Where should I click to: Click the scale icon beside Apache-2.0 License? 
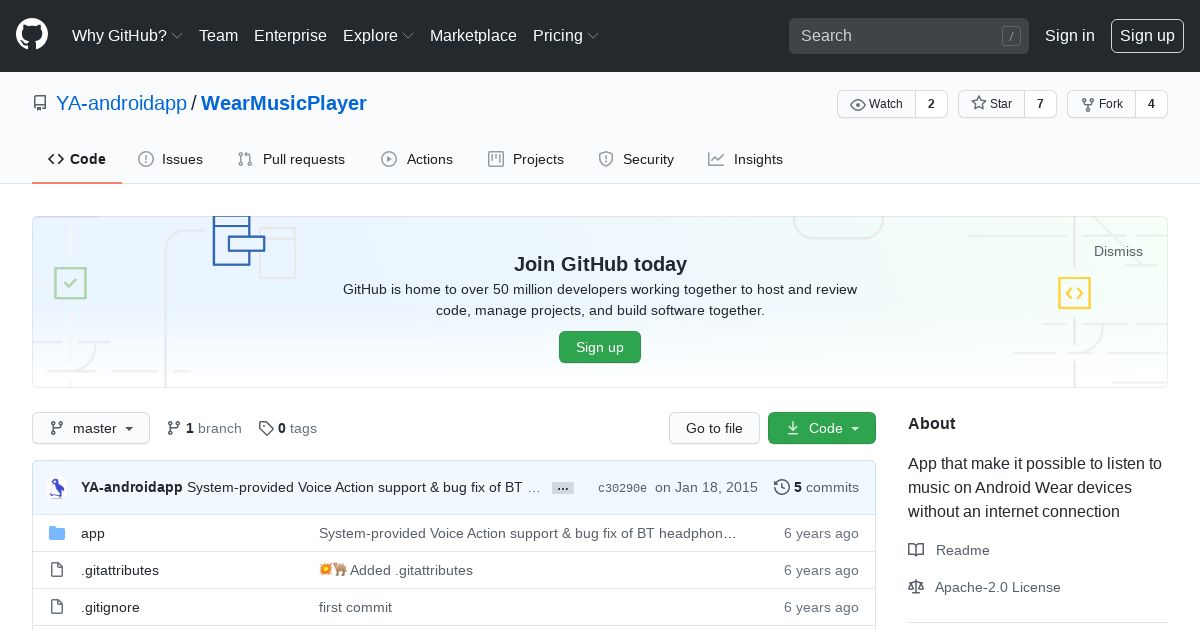pyautogui.click(x=916, y=587)
